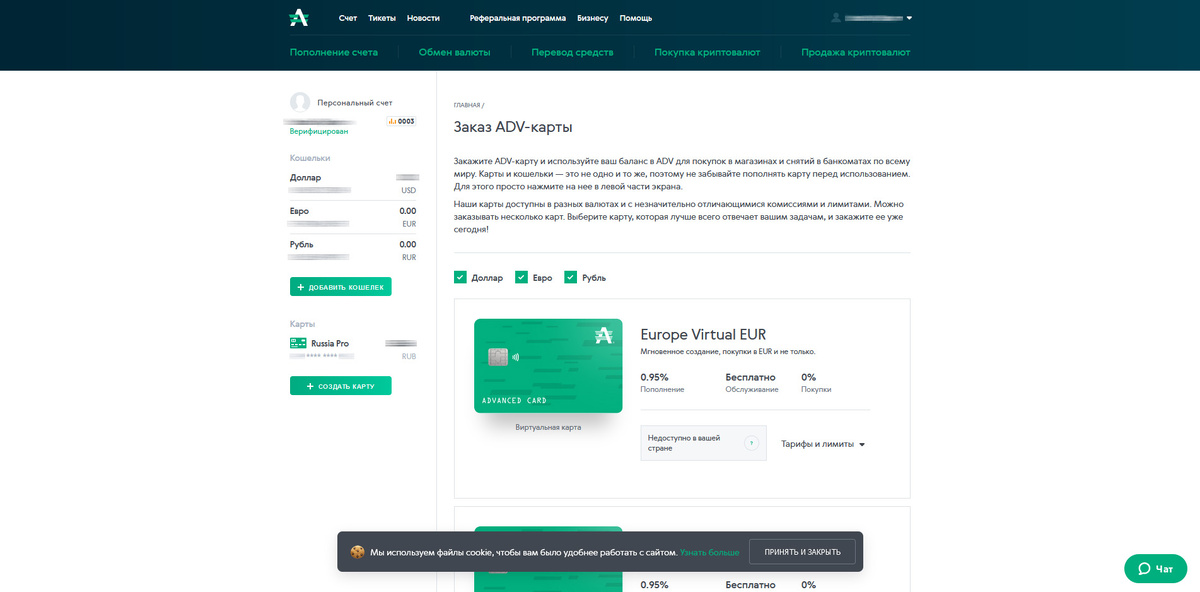Select Обмен валюты tab
The height and width of the screenshot is (592, 1200).
[x=455, y=52]
